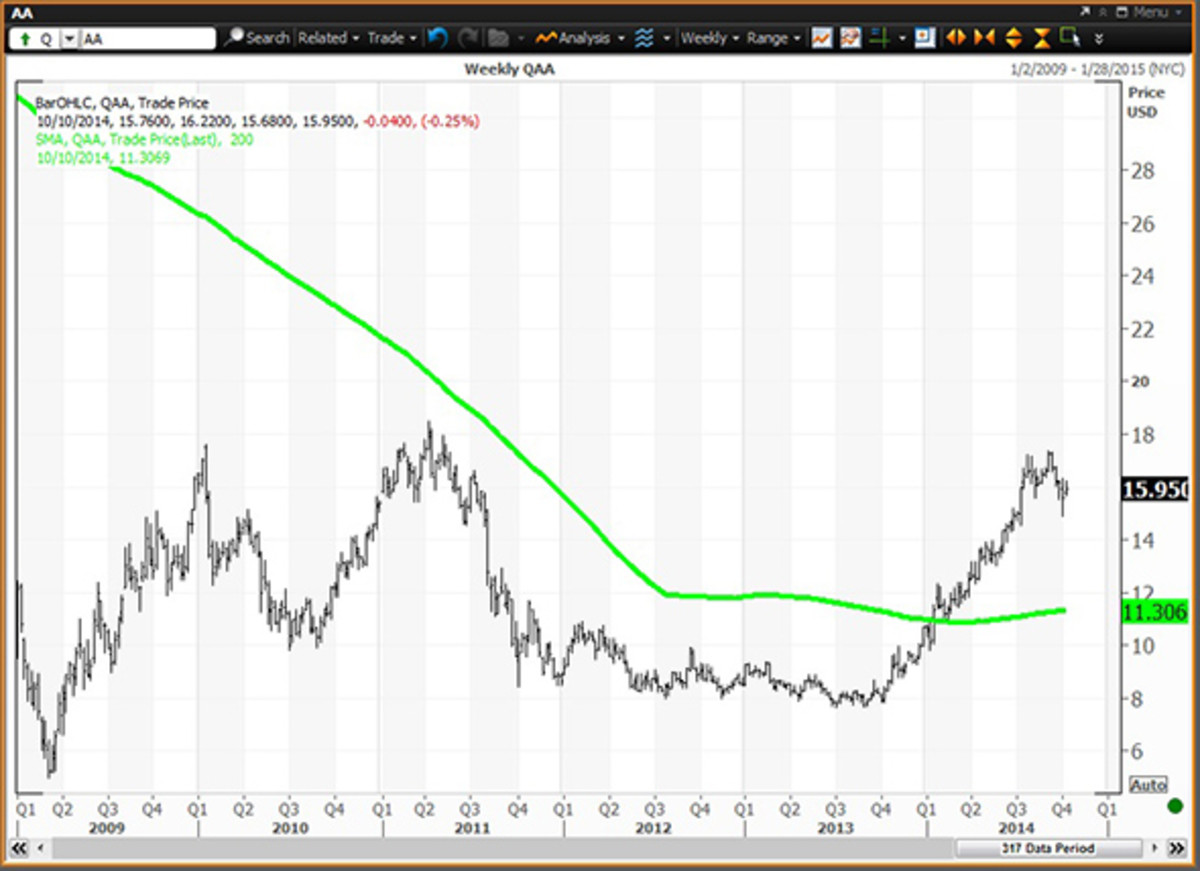This screenshot has height=871, width=1200.
Task: Click the horizontal compress arrows icon
Action: pos(985,38)
